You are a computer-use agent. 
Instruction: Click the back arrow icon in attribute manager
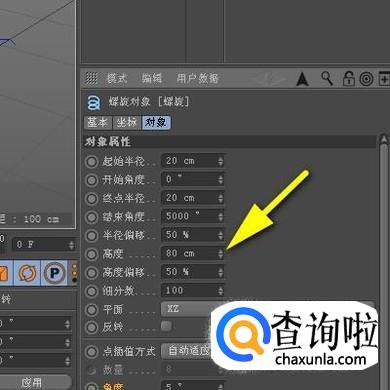click(302, 79)
